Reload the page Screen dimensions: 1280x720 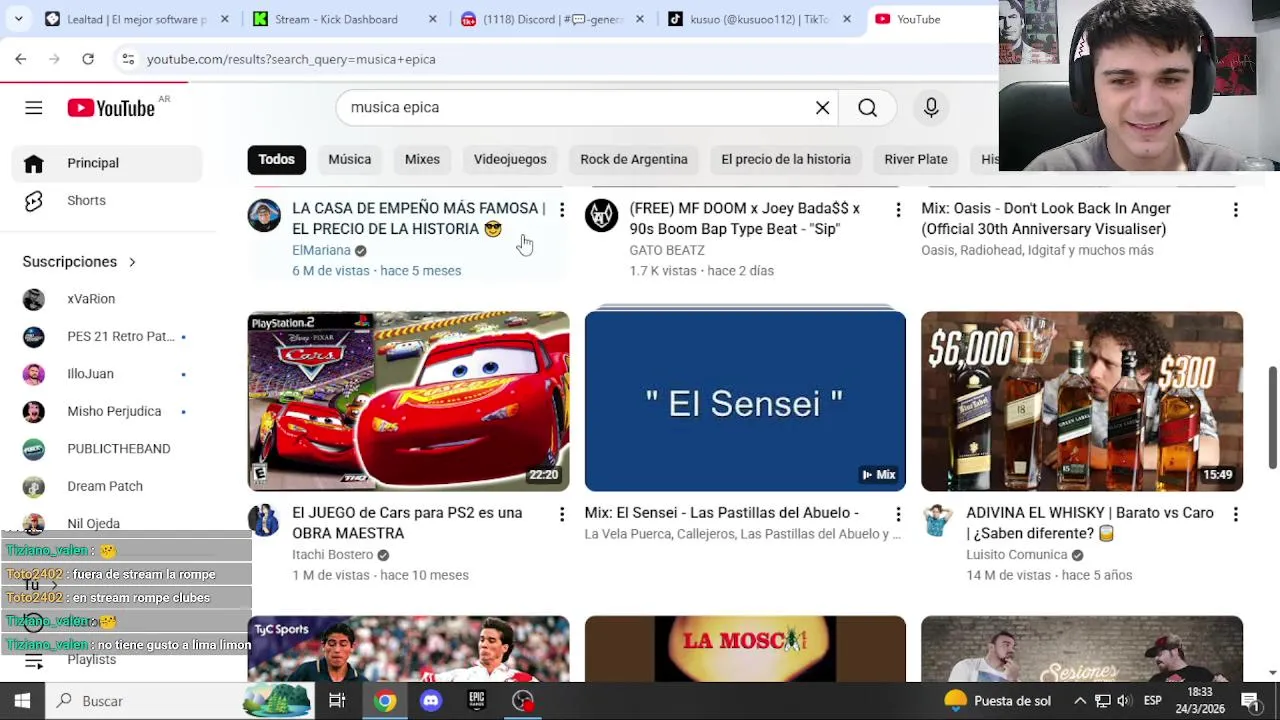pos(88,59)
